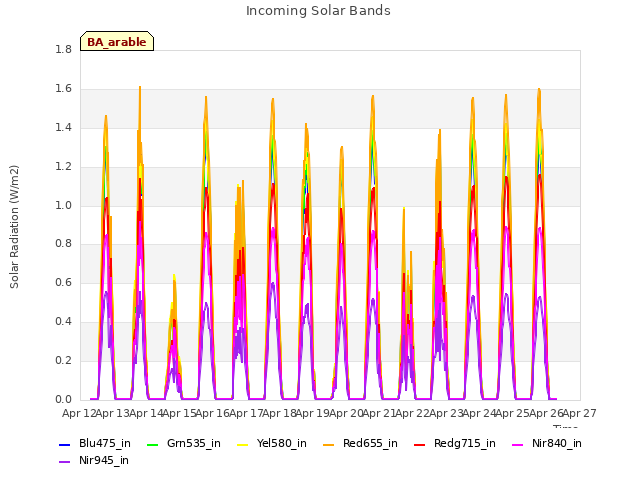Viewport: 640px width, 480px height.
Task: Click the 1.6 y-axis tick label
Action: coord(64,89)
